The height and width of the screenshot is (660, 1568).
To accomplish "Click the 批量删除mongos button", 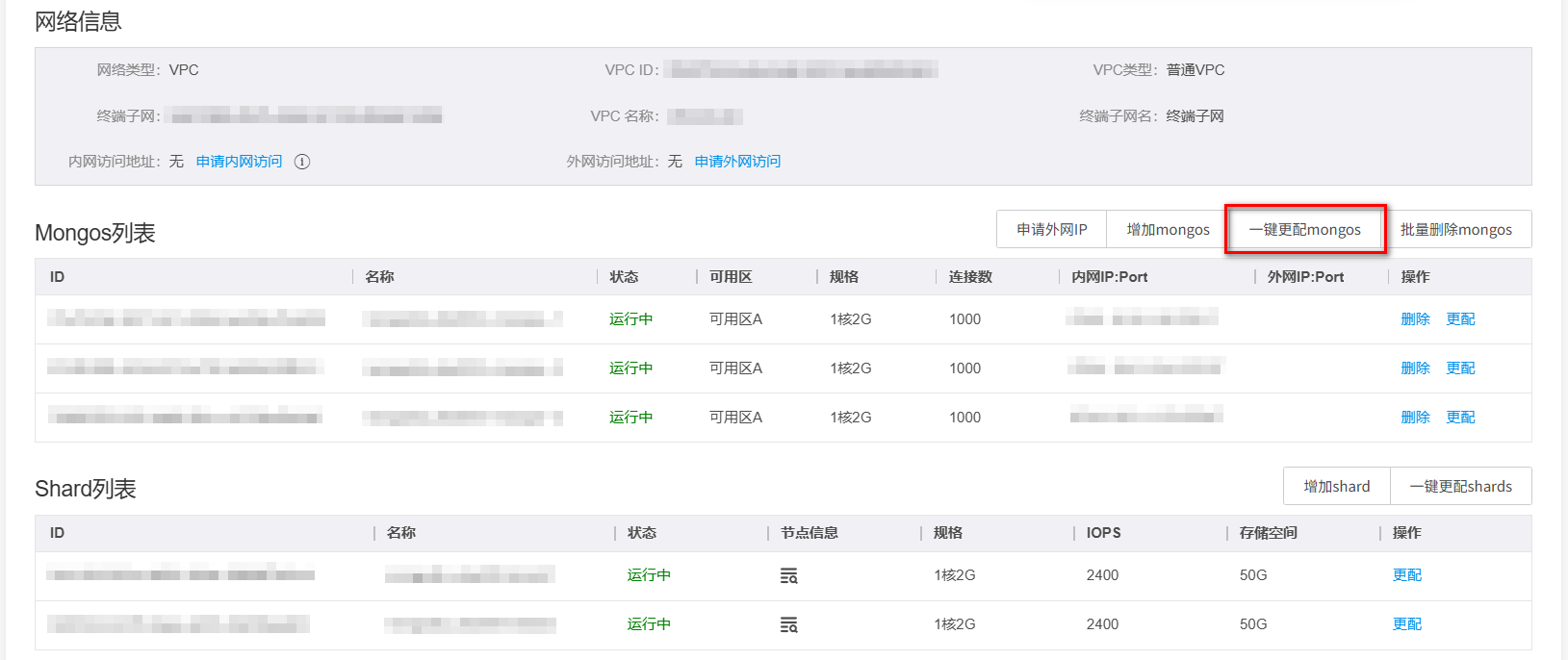I will [x=1455, y=229].
